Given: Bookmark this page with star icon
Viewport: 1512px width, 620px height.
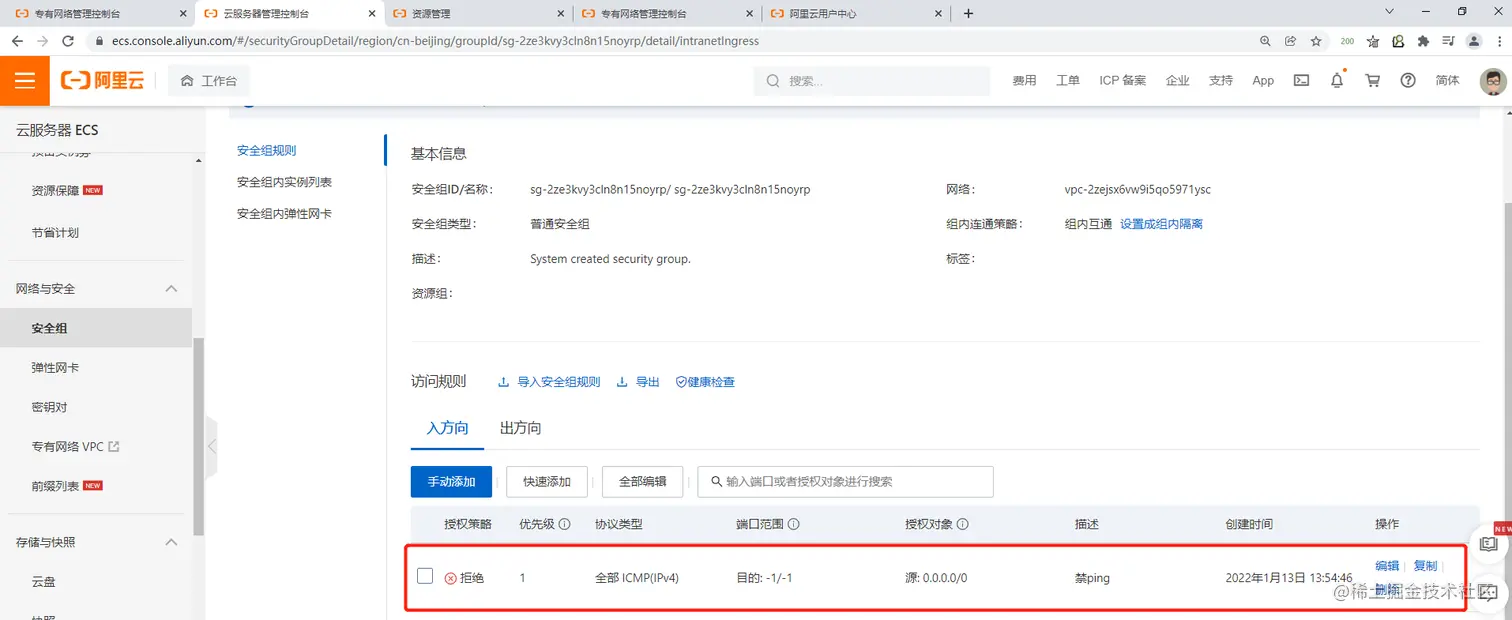Looking at the screenshot, I should click(1316, 41).
